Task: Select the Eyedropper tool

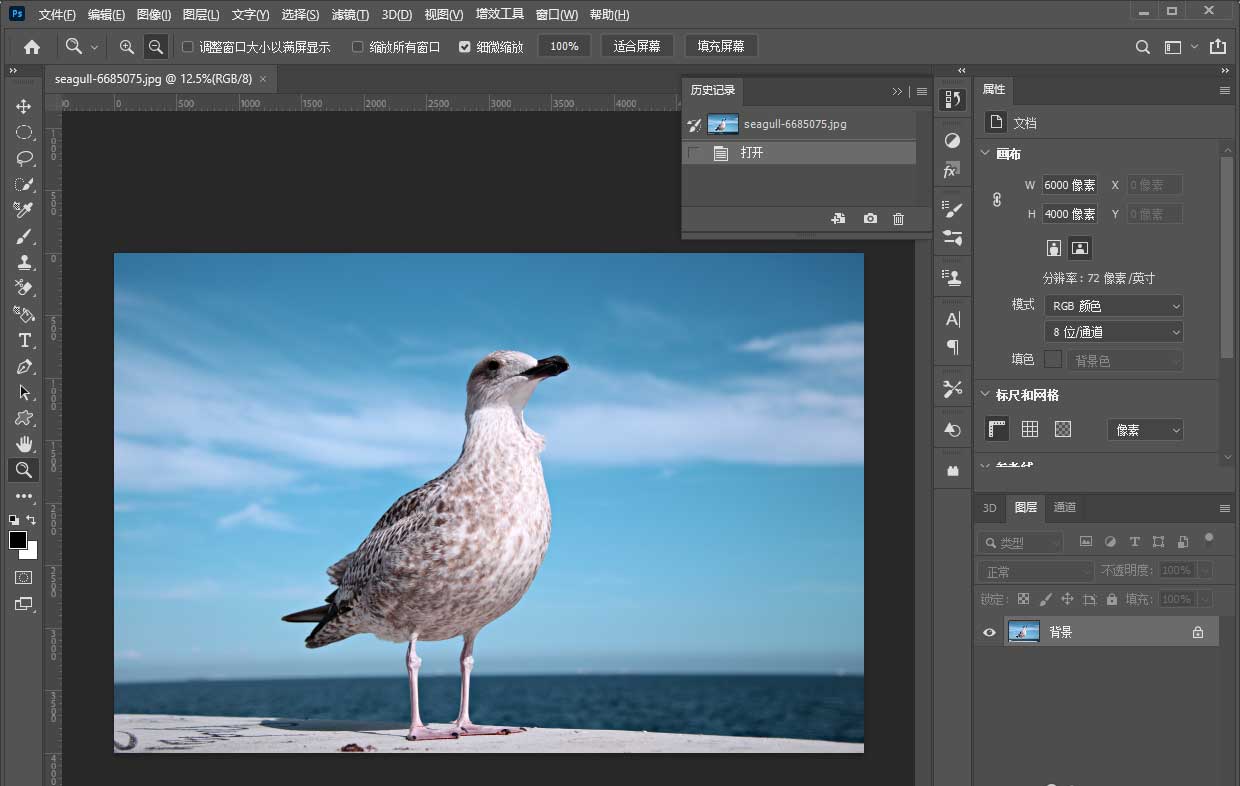Action: pos(24,210)
